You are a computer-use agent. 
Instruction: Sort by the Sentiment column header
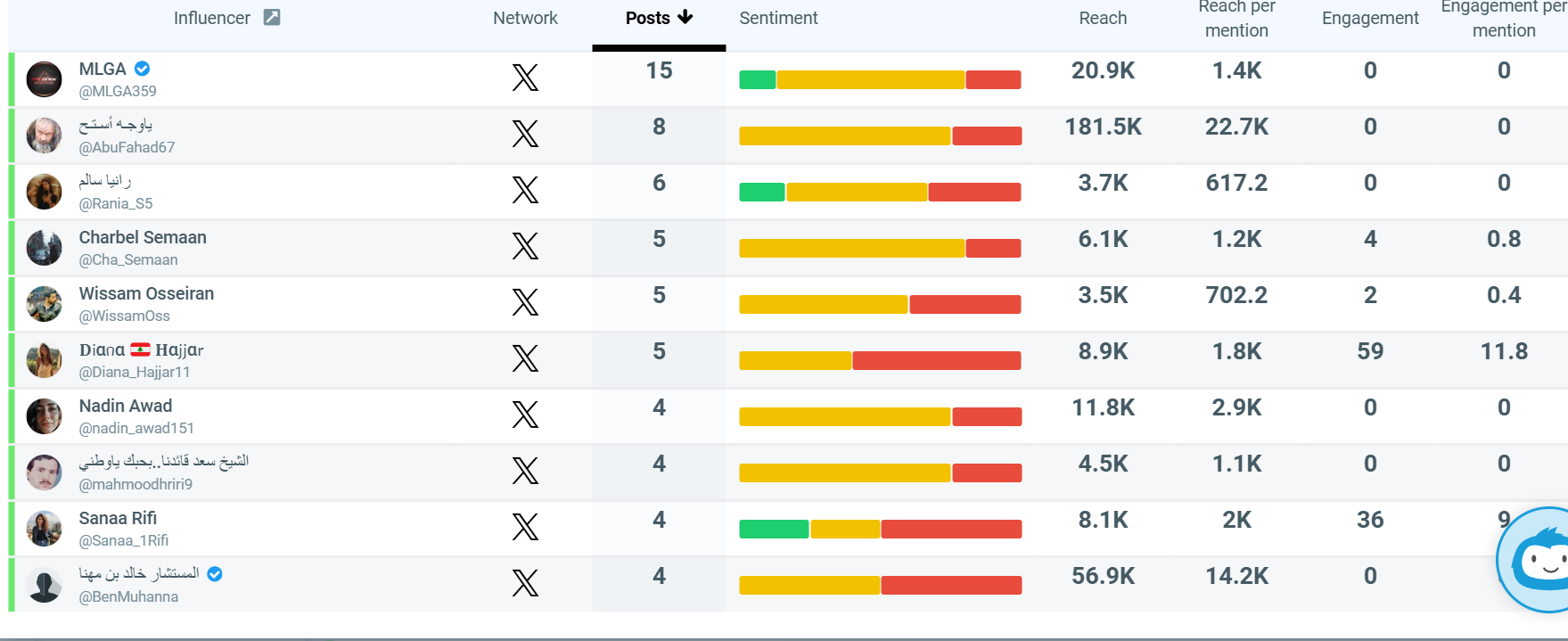tap(778, 18)
